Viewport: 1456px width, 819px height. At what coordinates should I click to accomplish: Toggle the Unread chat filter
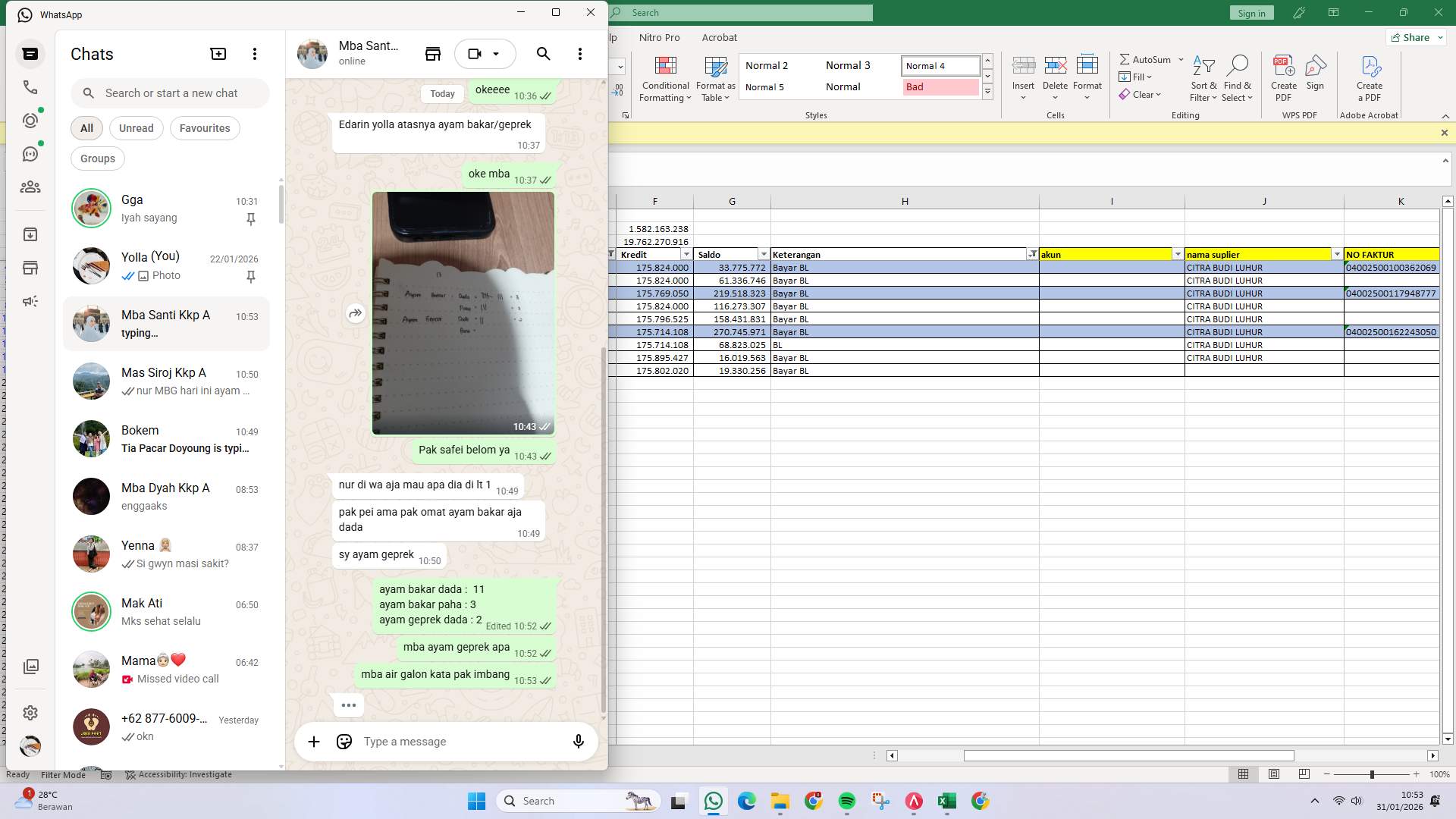136,127
